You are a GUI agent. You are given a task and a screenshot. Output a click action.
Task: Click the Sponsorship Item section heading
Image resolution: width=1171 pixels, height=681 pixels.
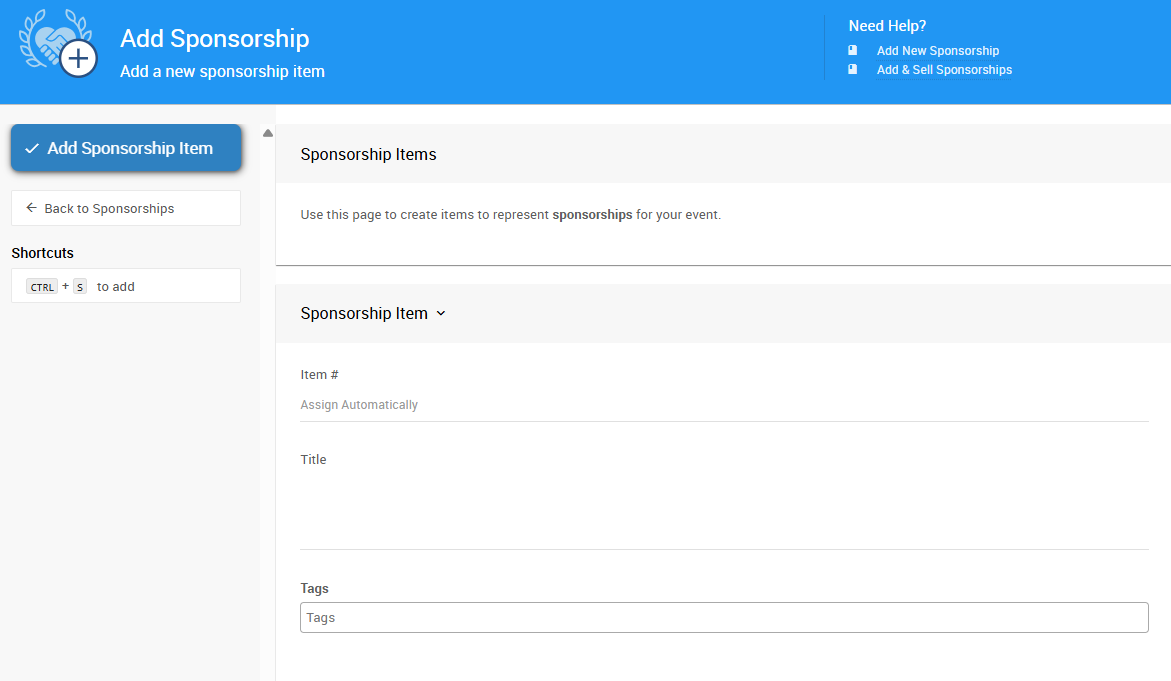[364, 314]
